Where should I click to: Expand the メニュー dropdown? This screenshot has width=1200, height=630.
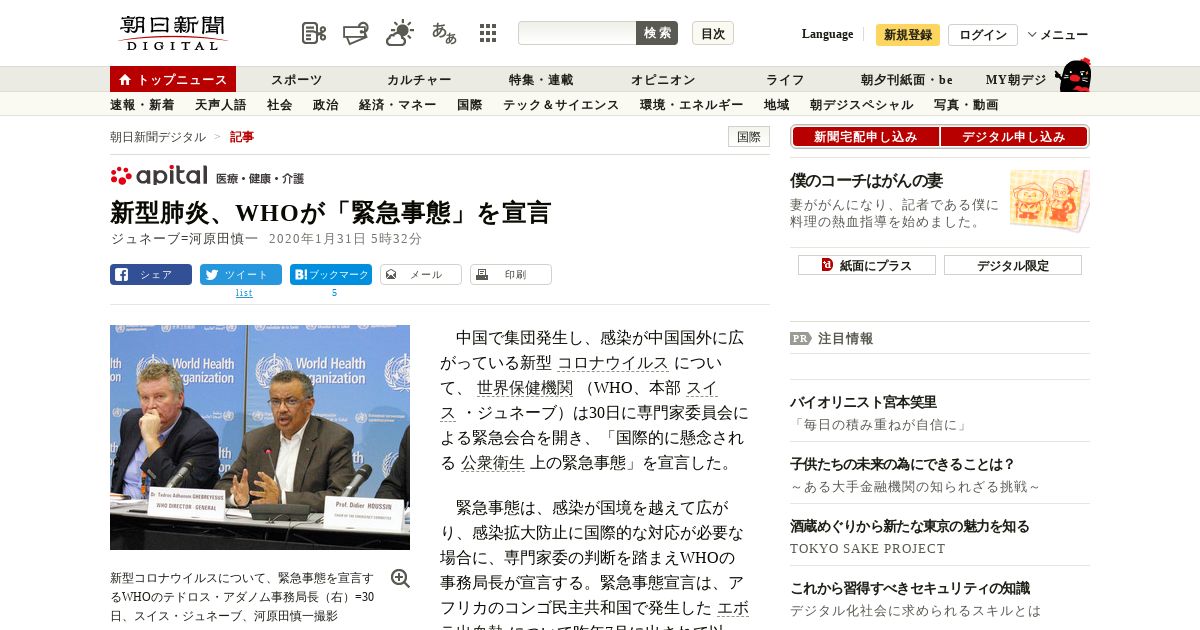tap(1058, 35)
